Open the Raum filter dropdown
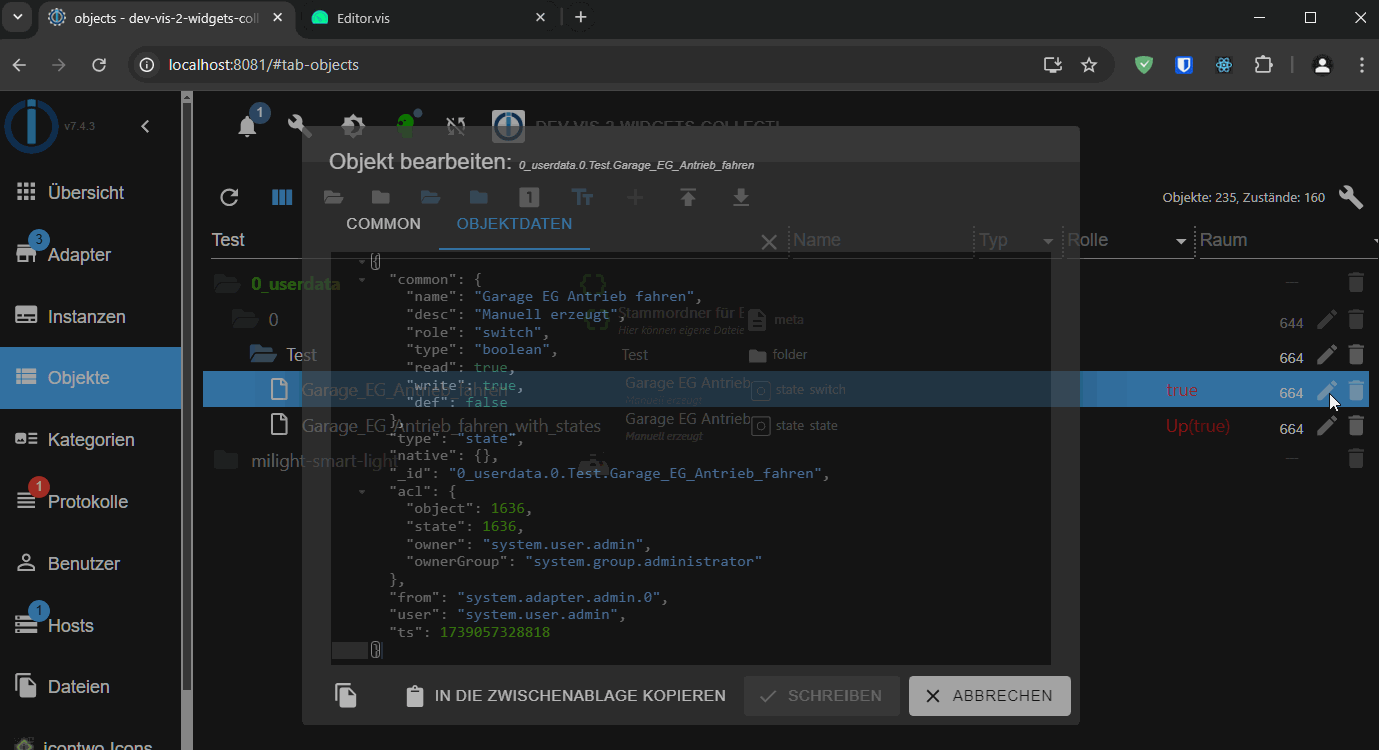Screen dimensions: 1379x750 (x=1374, y=241)
